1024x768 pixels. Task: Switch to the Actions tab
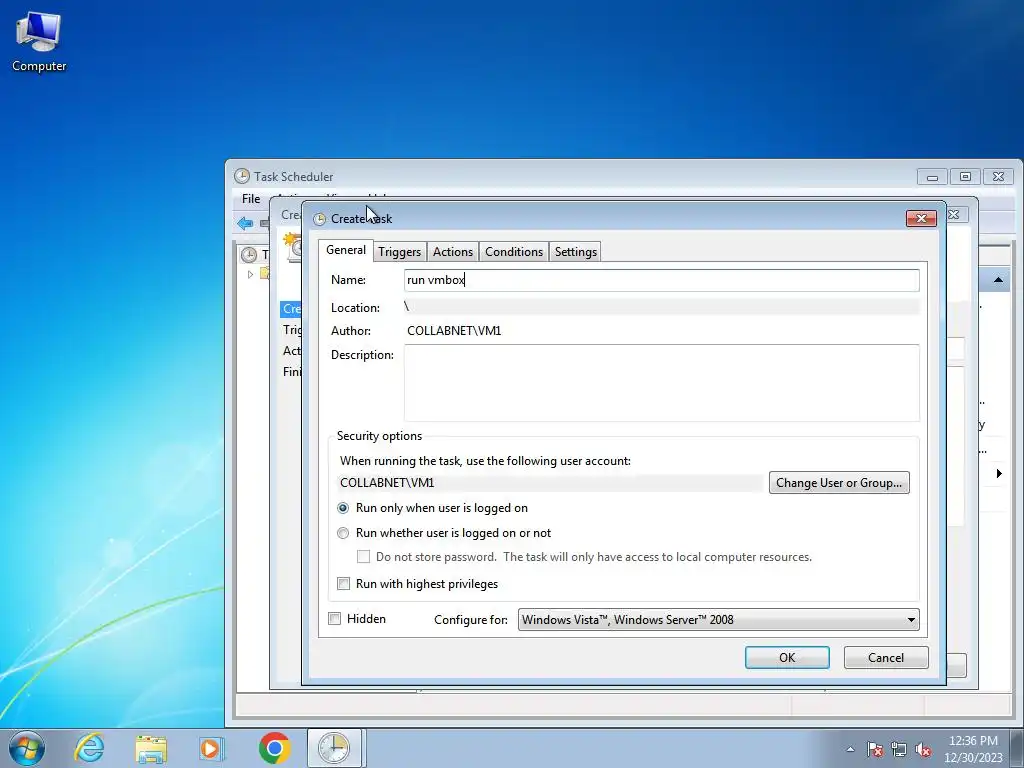point(453,252)
